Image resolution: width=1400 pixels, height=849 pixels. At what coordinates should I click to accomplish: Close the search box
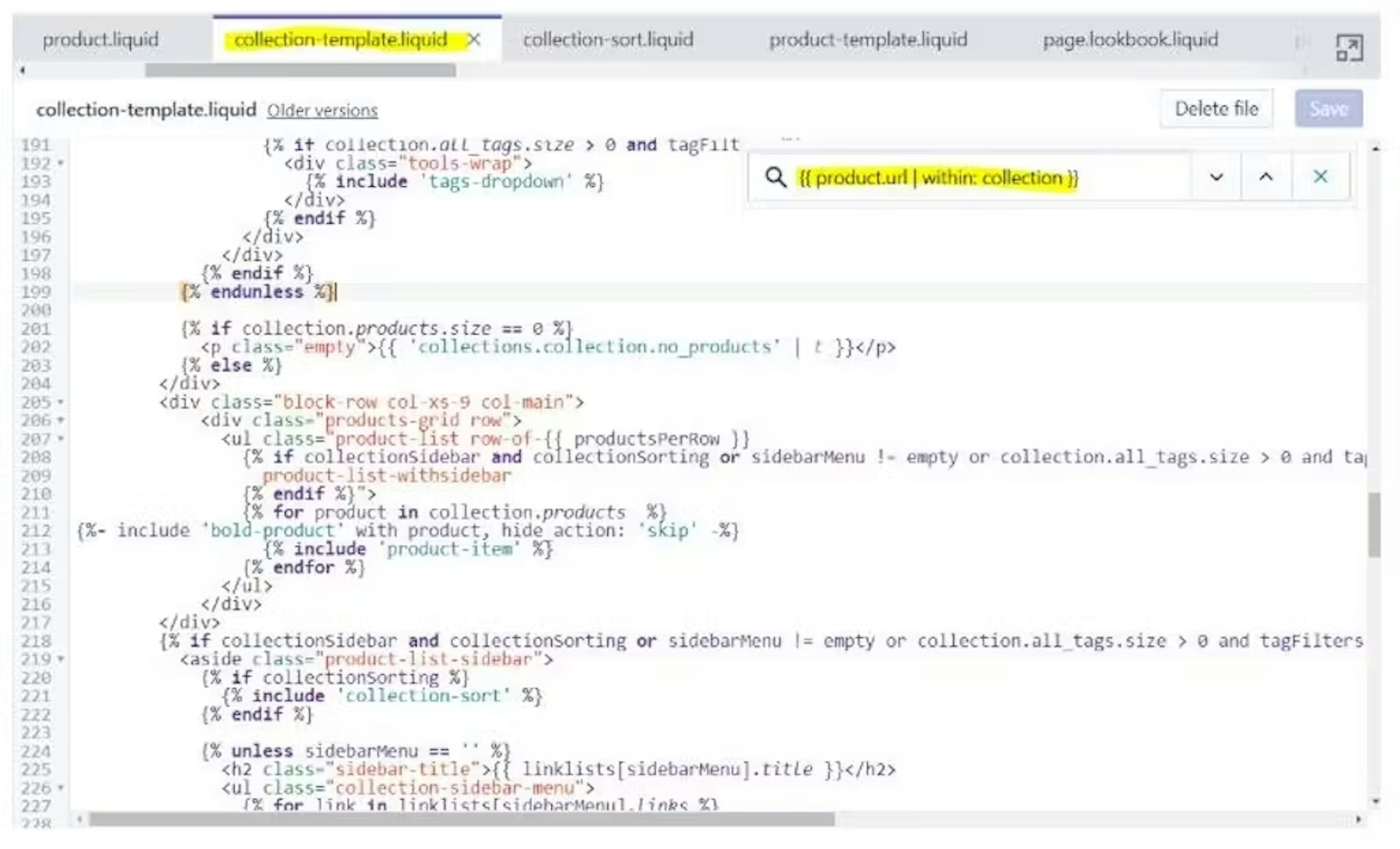(x=1320, y=177)
